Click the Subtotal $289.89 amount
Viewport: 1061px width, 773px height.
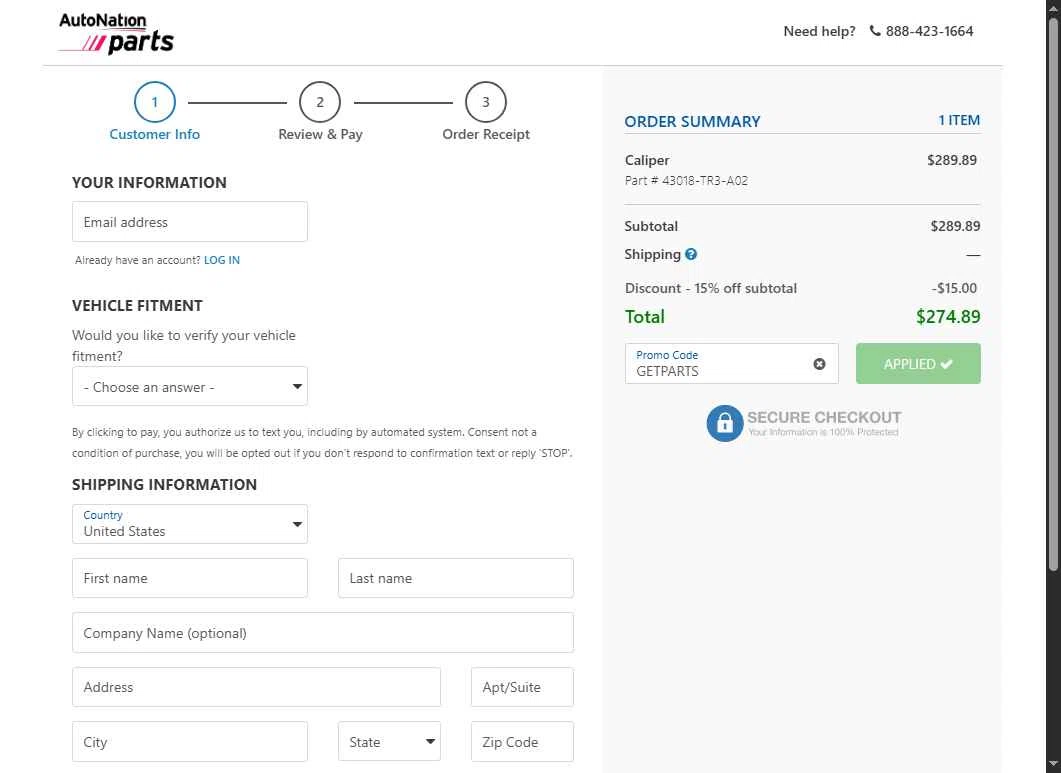[955, 226]
